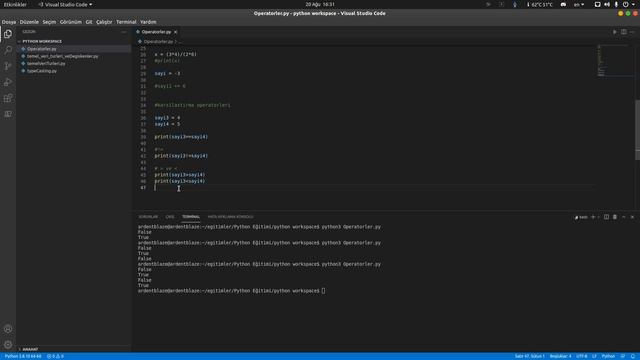Open the Accounts icon in activity bar
640x360 pixels.
point(8,329)
